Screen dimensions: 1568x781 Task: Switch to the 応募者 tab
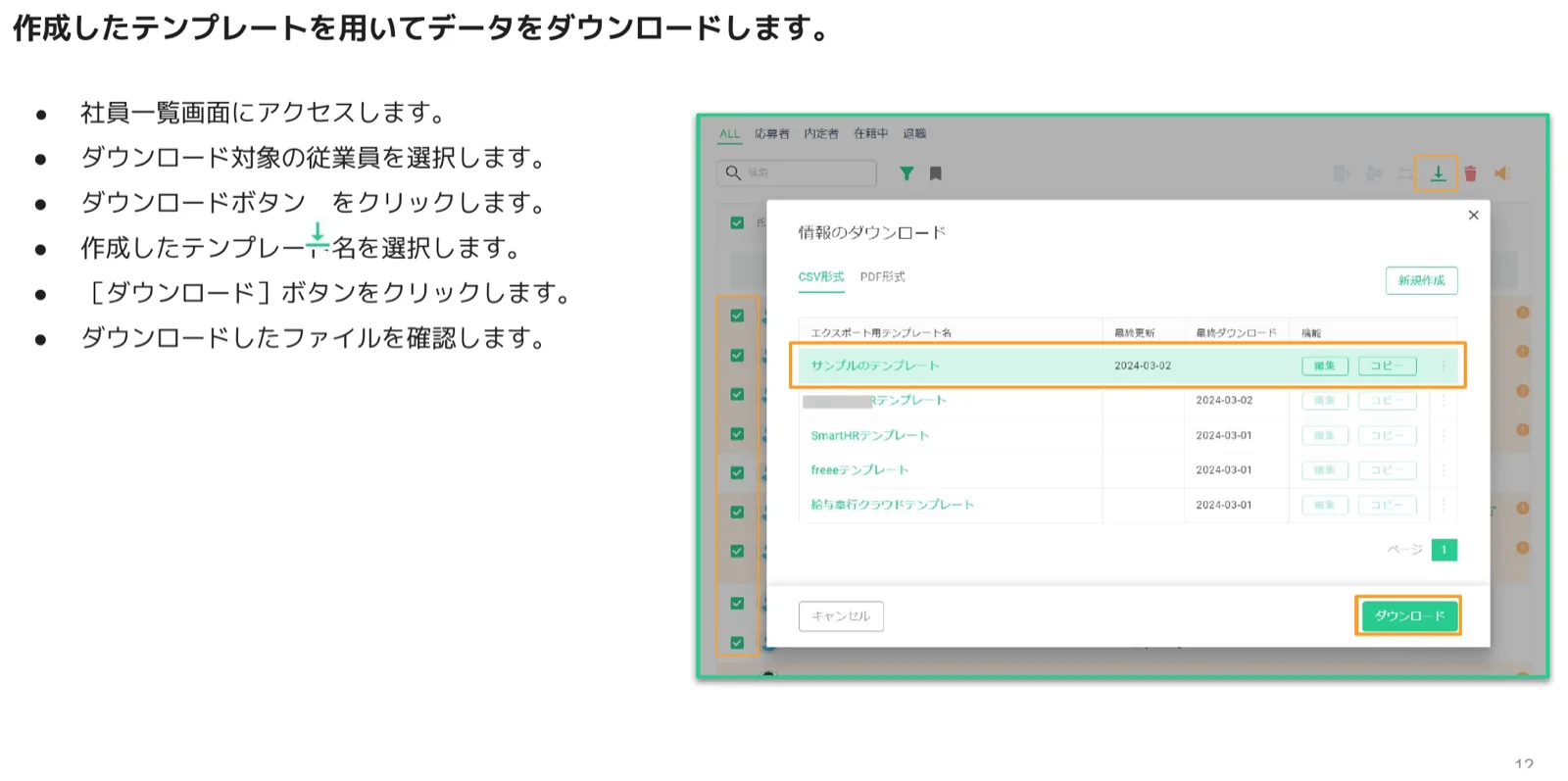coord(772,133)
